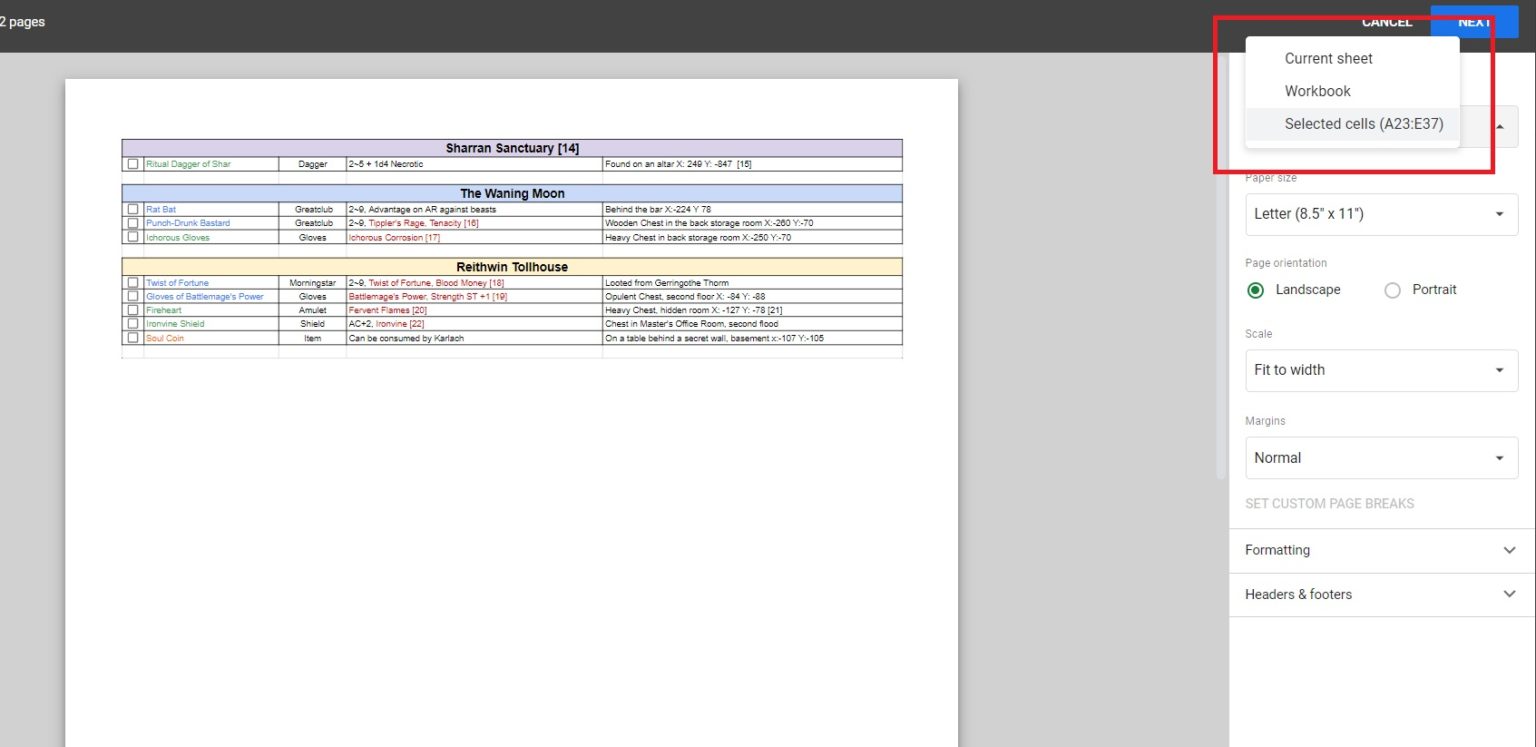Click the Soul Coin item name

(165, 338)
